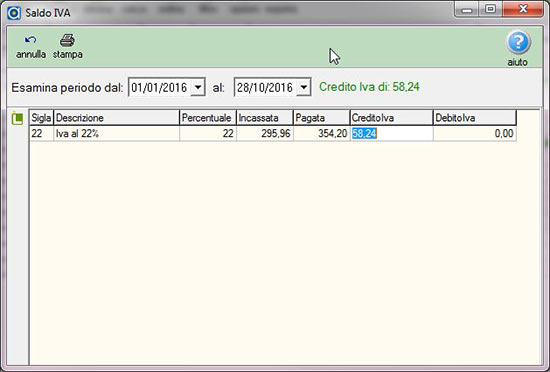Open the start date dropdown 01/01/2016
550x372 pixels.
point(198,87)
